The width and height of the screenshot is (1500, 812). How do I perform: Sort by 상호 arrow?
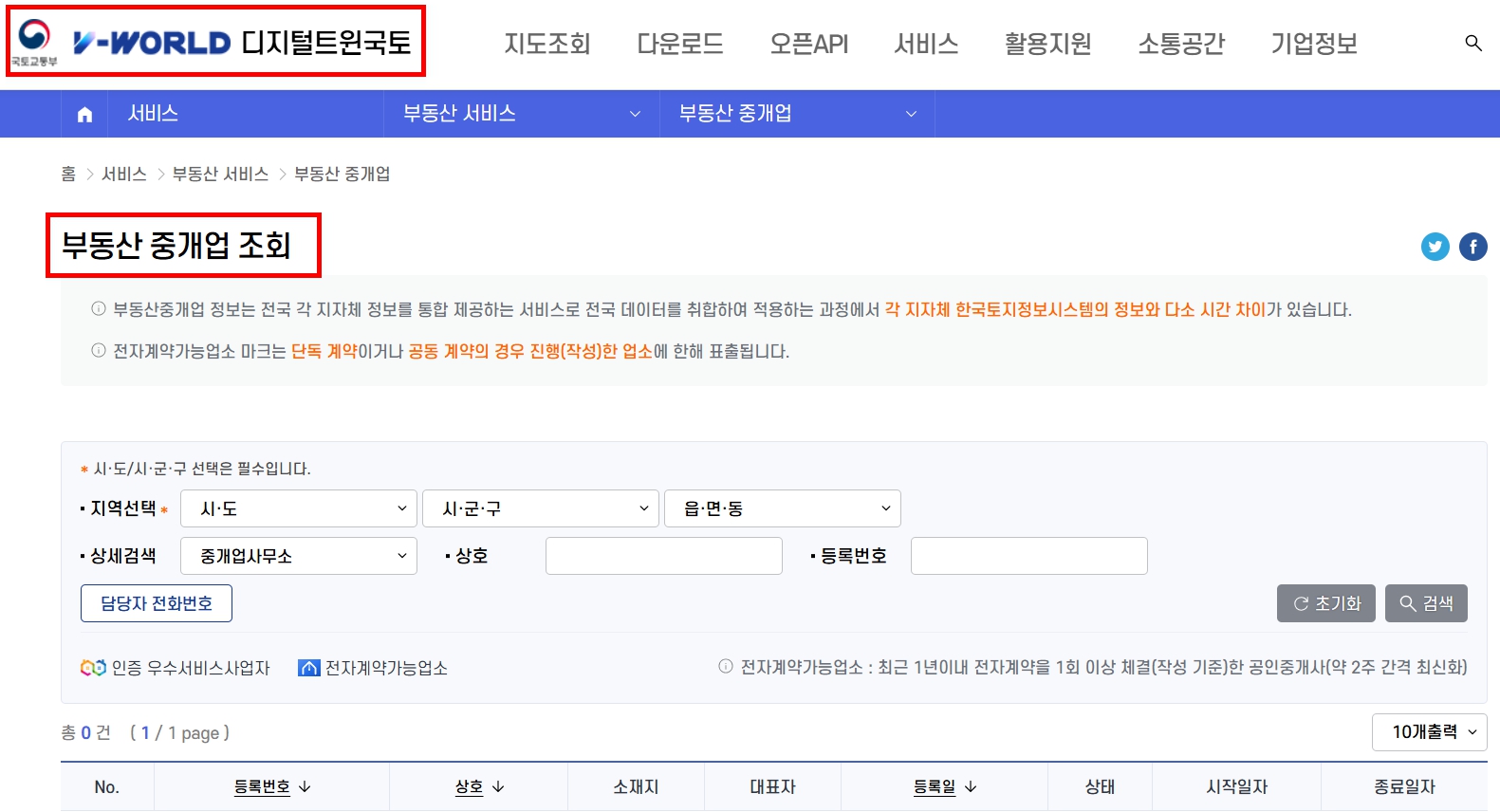click(x=498, y=787)
